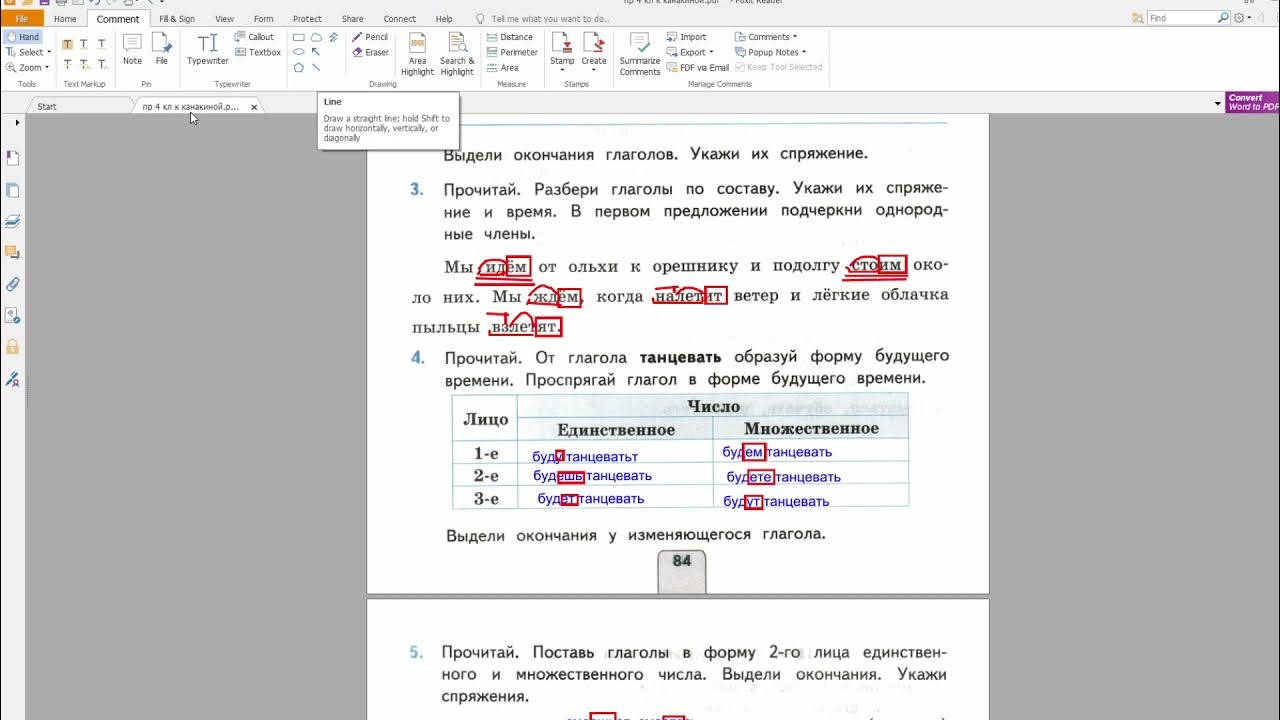Select the Arrow drawing tool

point(316,52)
